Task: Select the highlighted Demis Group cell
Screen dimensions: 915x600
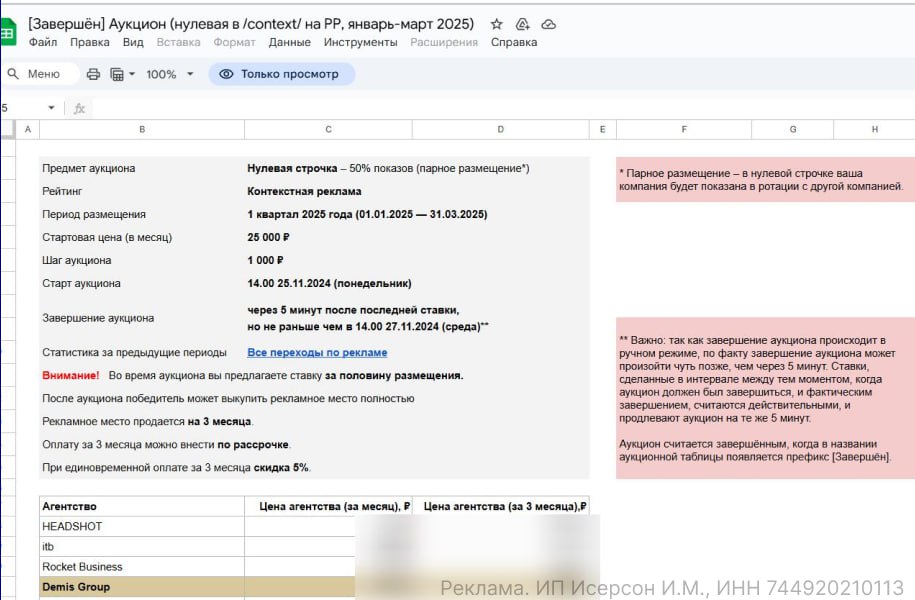Action: pyautogui.click(x=142, y=587)
